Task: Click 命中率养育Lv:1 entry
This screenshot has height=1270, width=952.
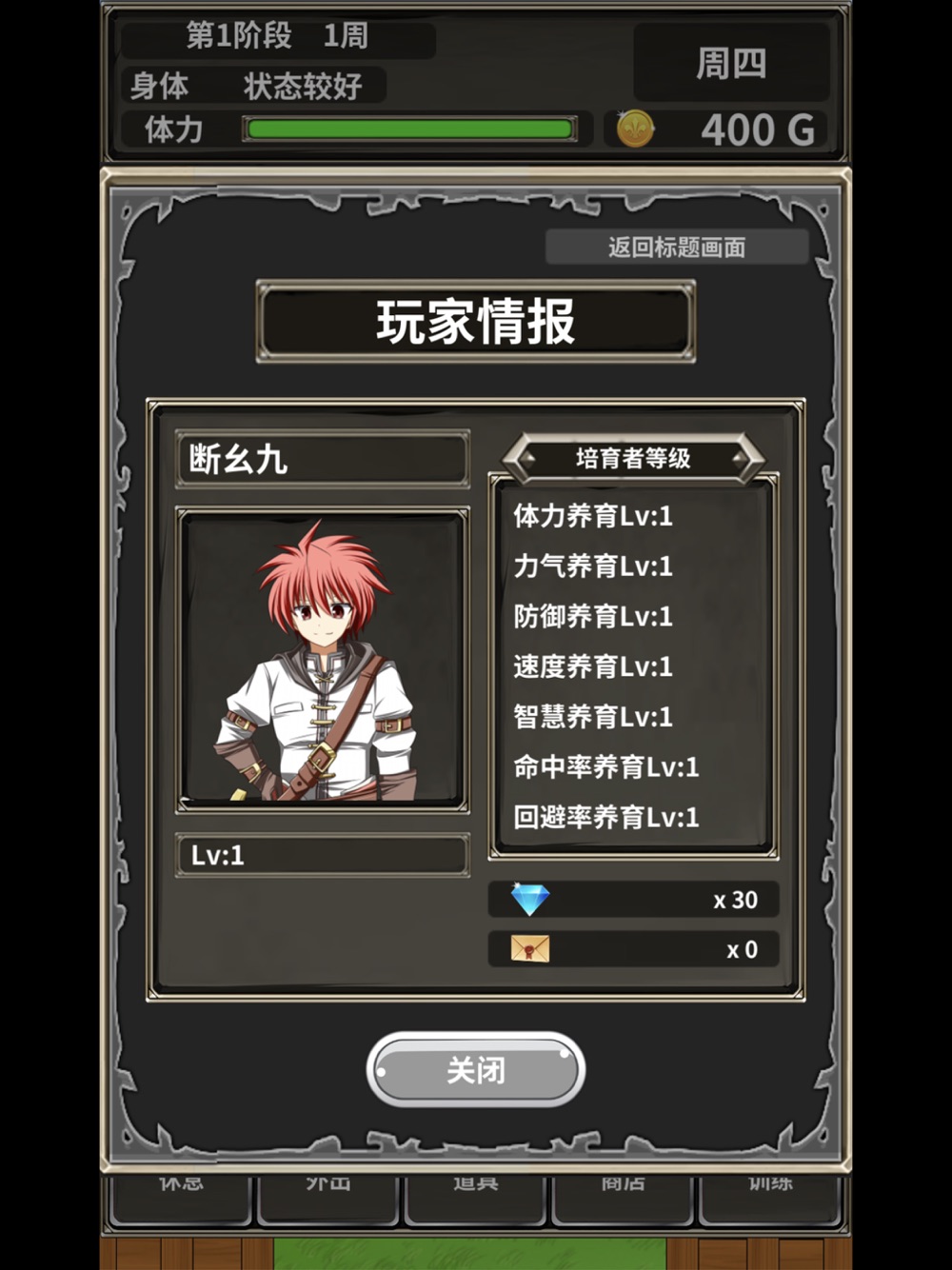Action: [x=606, y=767]
